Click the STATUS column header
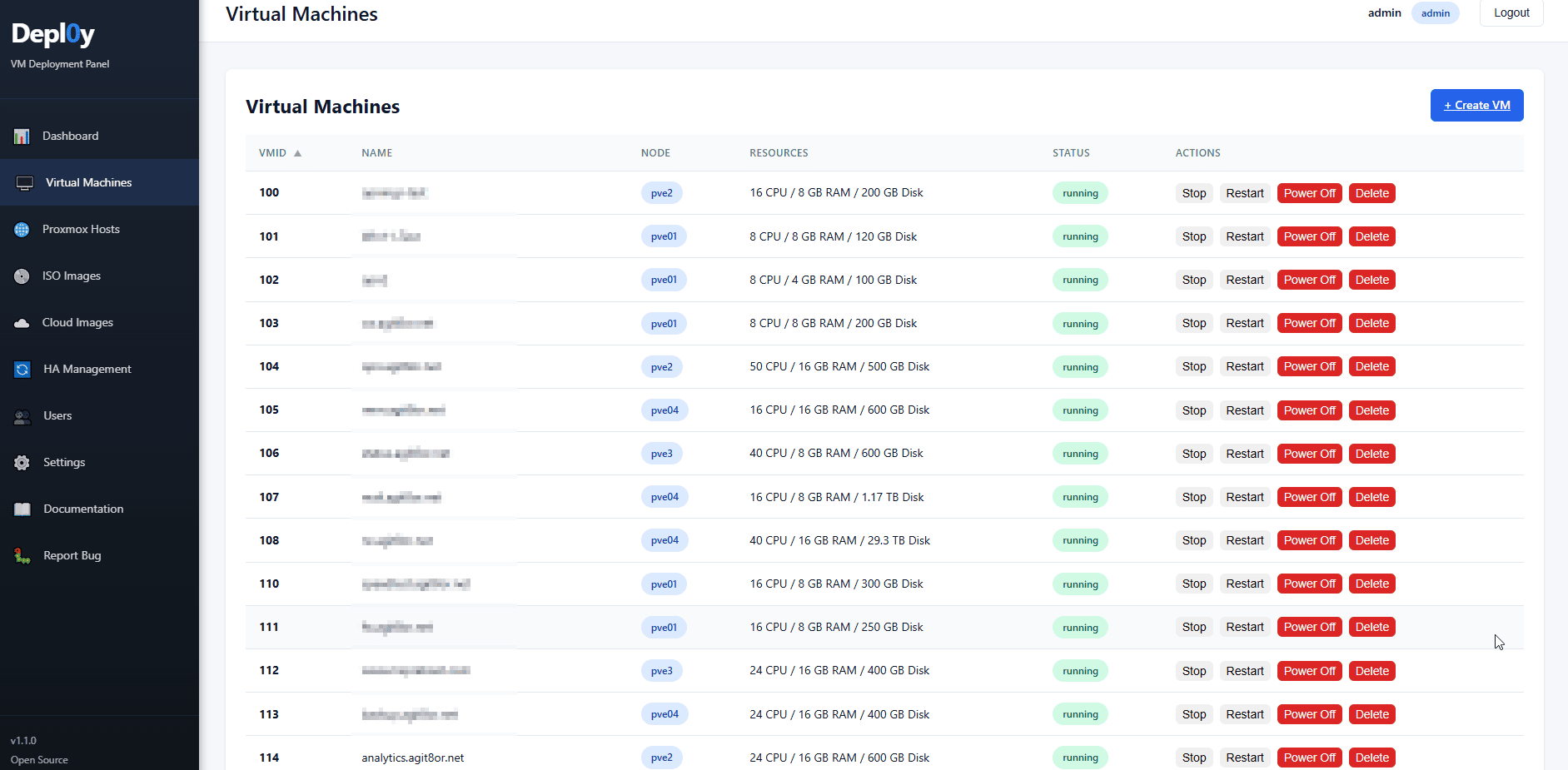The width and height of the screenshot is (1568, 770). (x=1071, y=153)
